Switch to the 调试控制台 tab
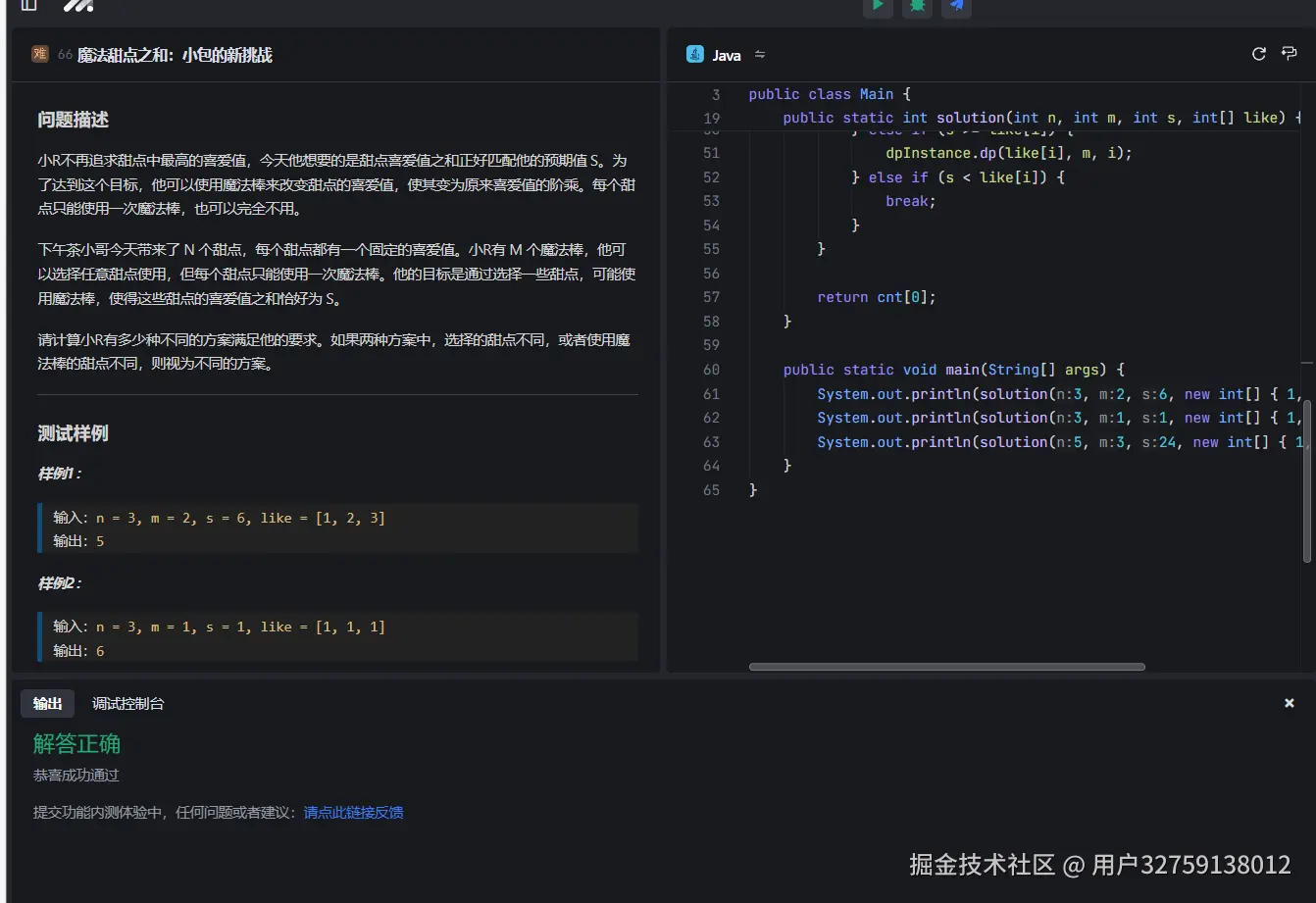Screen dimensions: 1316x903 point(127,703)
